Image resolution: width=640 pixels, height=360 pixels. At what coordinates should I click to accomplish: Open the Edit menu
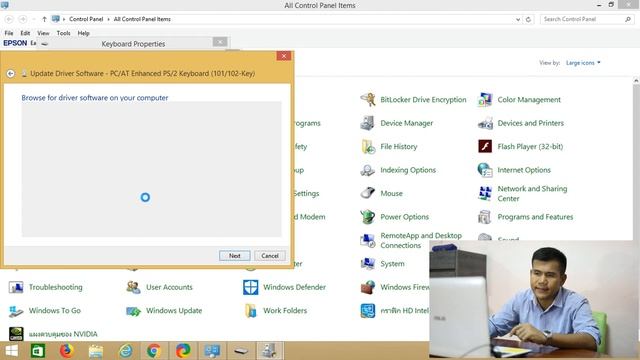[25, 33]
